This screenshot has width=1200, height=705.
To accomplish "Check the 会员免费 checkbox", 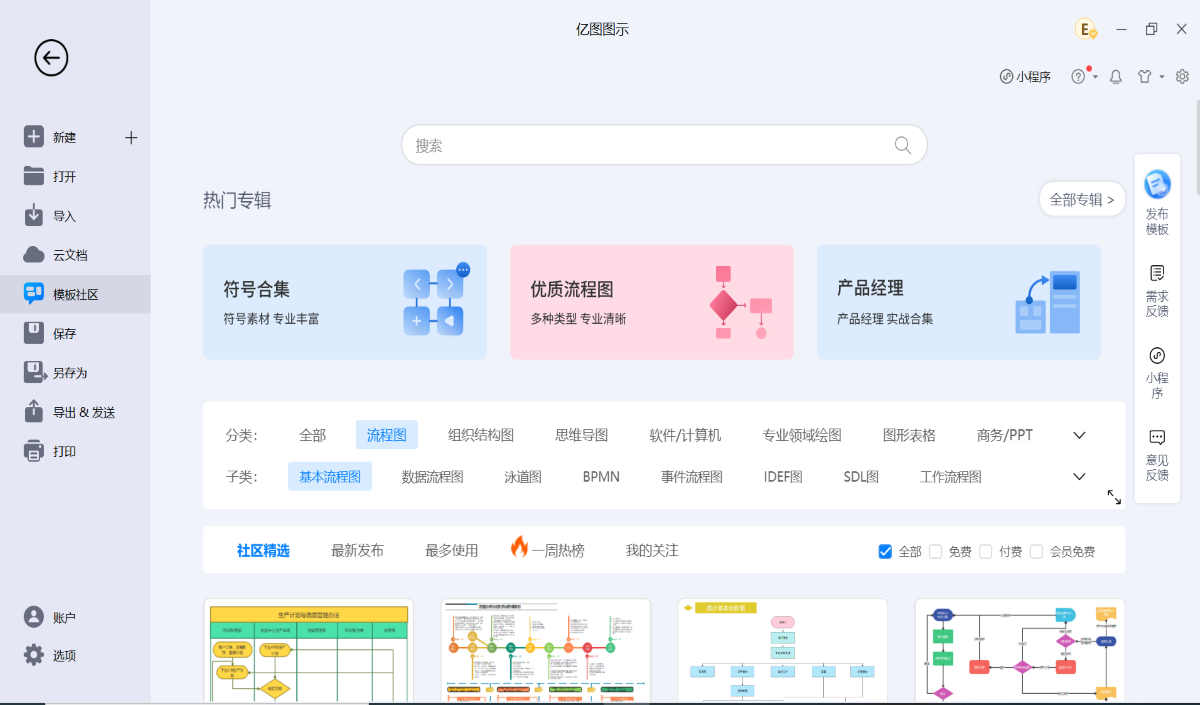I will coord(1037,551).
